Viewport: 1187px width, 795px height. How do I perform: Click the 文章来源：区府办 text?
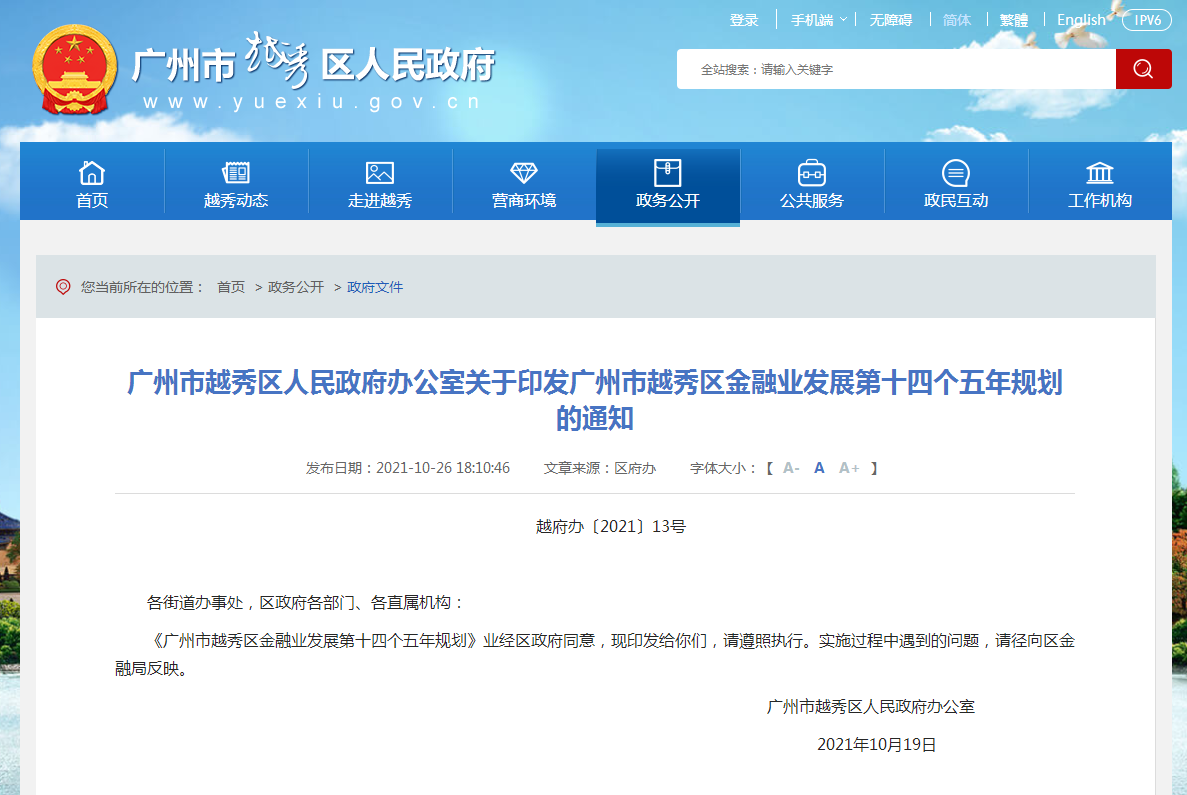(600, 468)
